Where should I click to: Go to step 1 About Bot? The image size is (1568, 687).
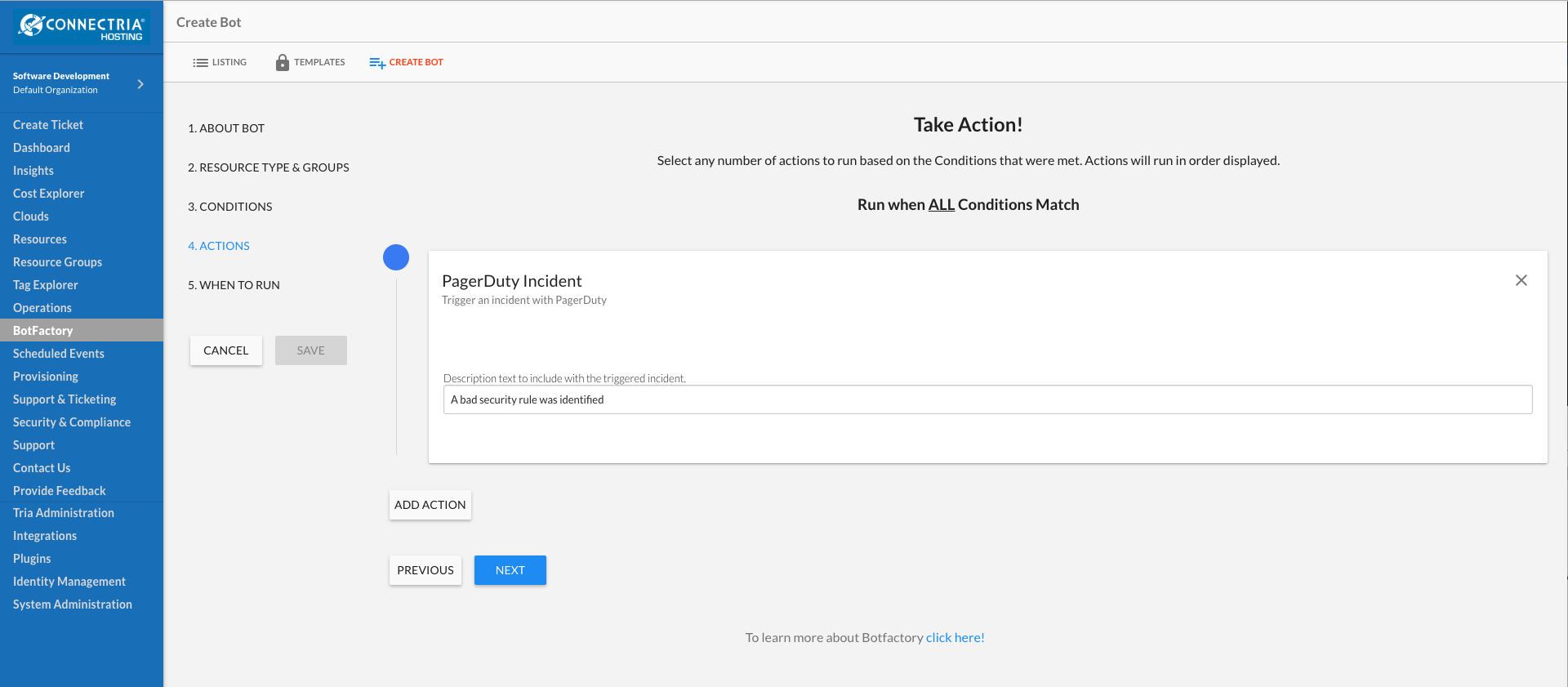[226, 128]
